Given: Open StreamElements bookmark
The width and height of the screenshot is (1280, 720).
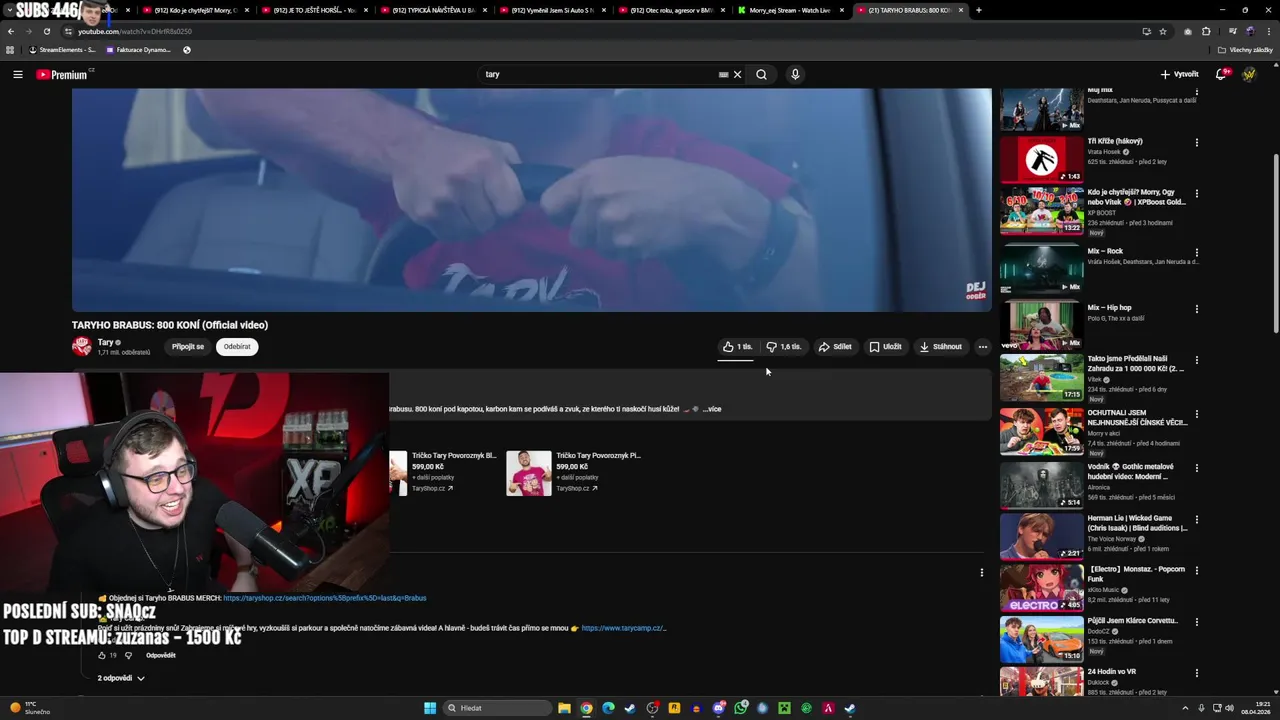Looking at the screenshot, I should pos(62,50).
